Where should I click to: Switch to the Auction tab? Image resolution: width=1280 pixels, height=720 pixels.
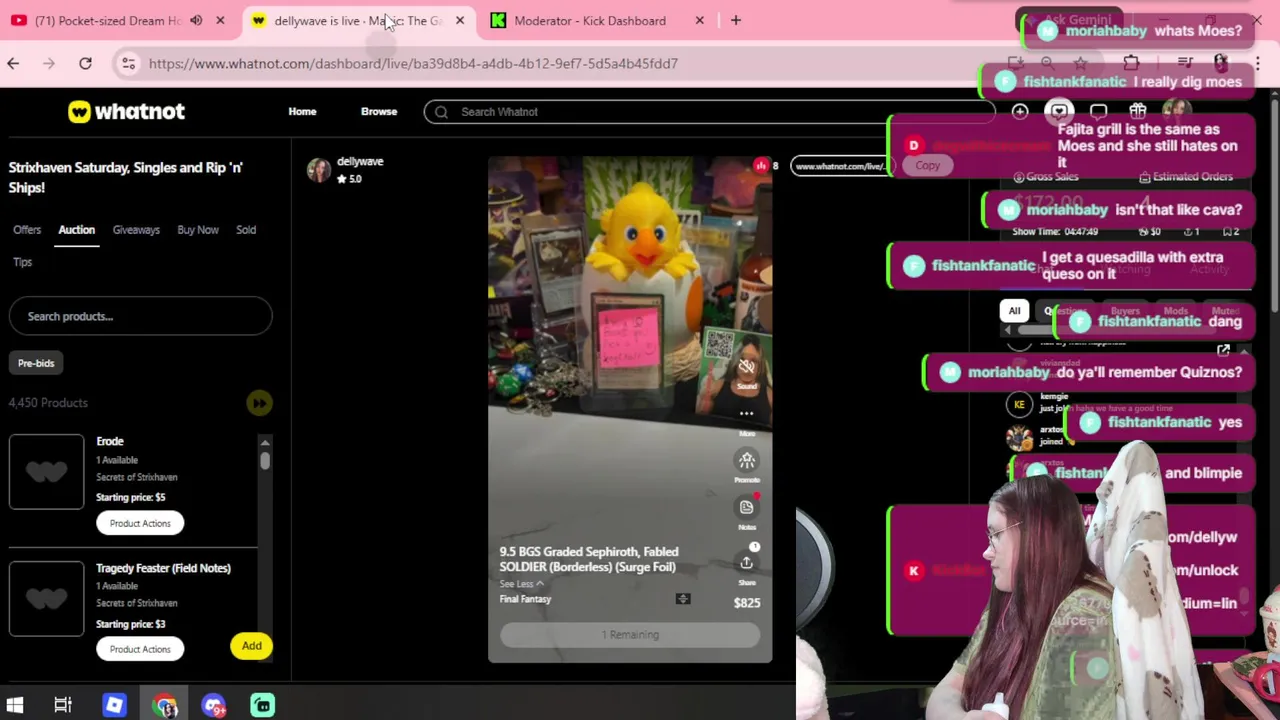[x=76, y=230]
